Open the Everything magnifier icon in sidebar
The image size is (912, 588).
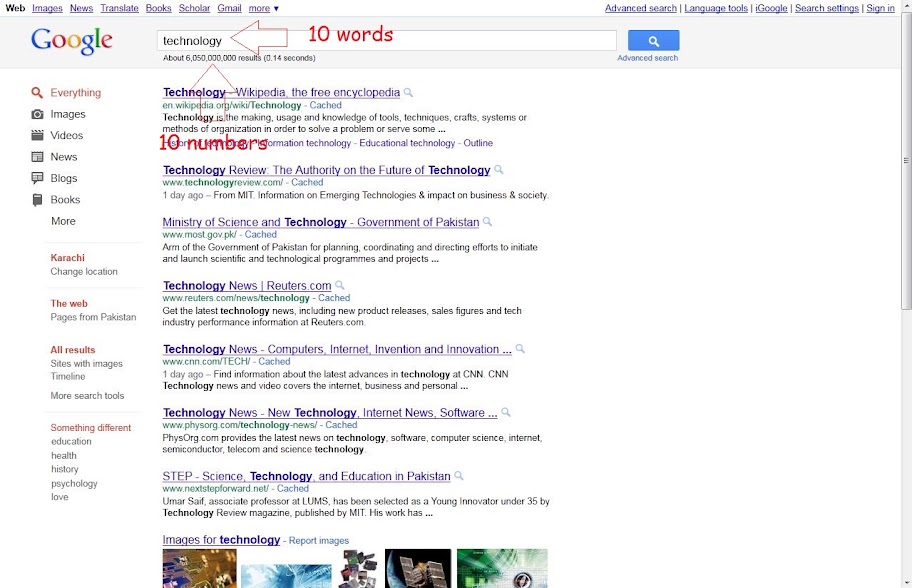[37, 92]
